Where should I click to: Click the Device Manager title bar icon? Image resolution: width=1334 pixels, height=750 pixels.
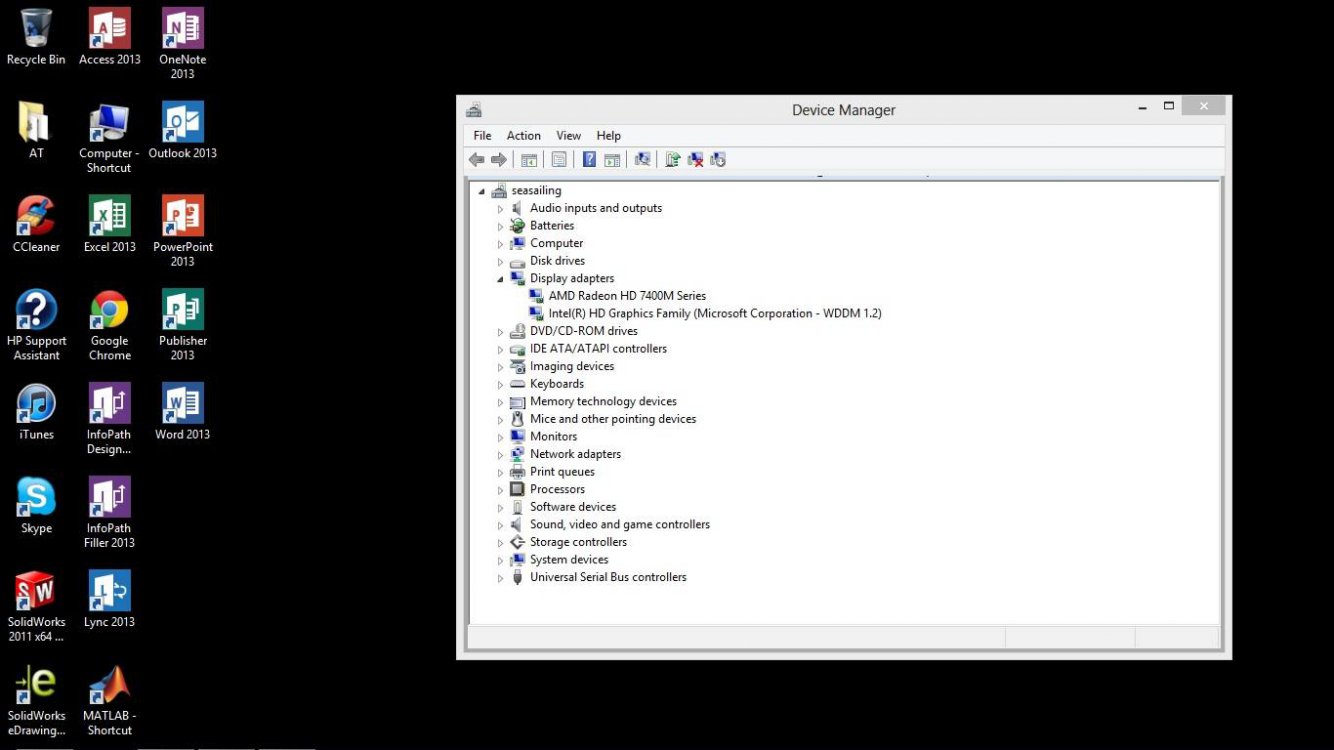click(x=474, y=110)
